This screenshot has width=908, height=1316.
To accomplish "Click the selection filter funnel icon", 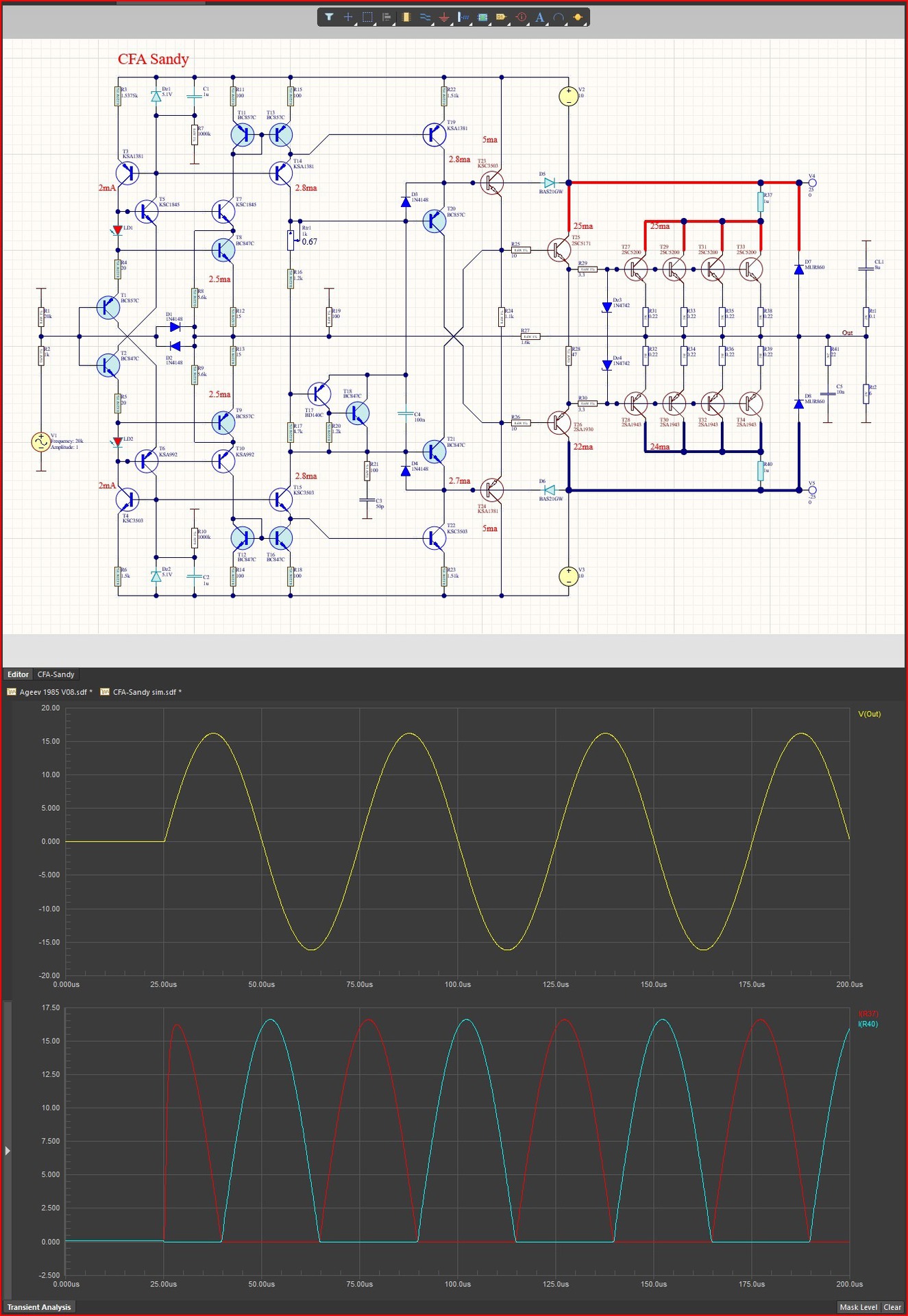I will 329,17.
